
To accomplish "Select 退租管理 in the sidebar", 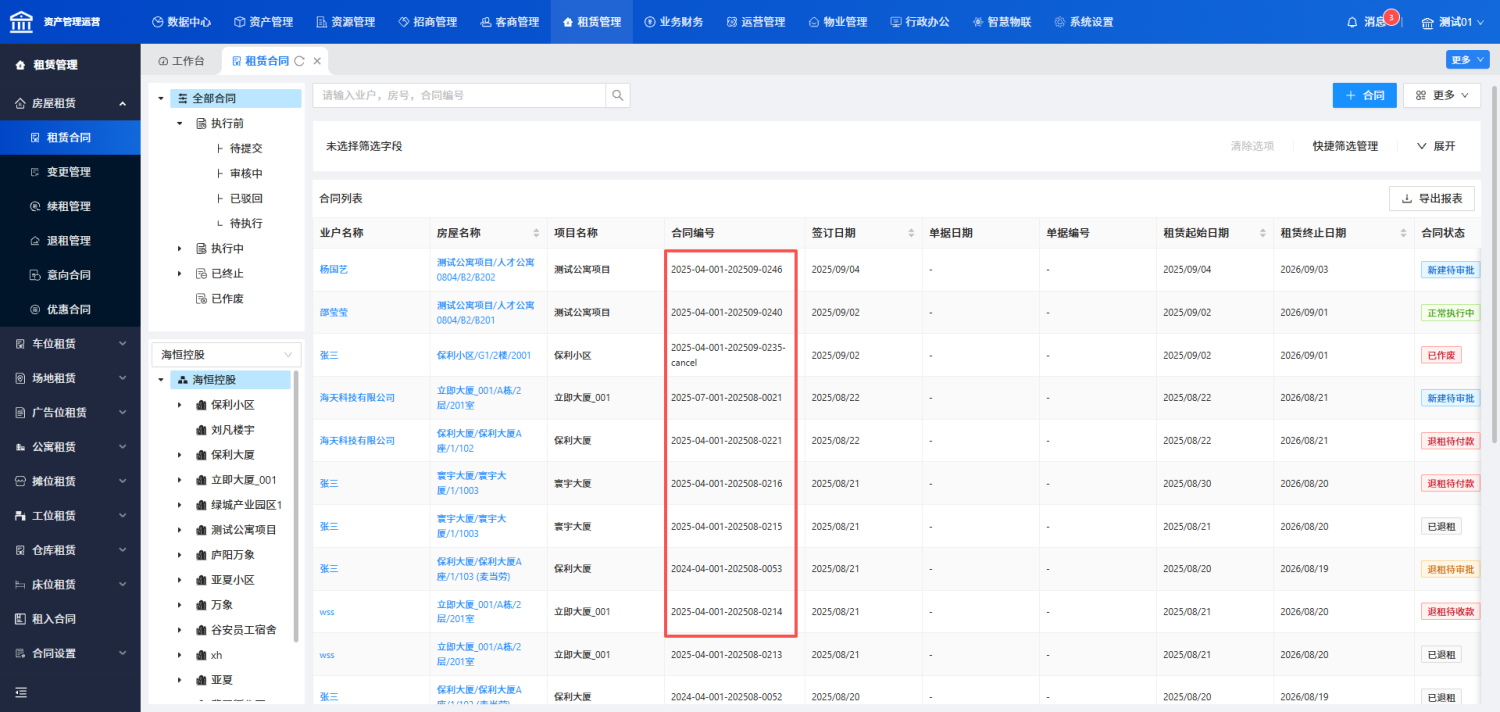I will pos(68,240).
